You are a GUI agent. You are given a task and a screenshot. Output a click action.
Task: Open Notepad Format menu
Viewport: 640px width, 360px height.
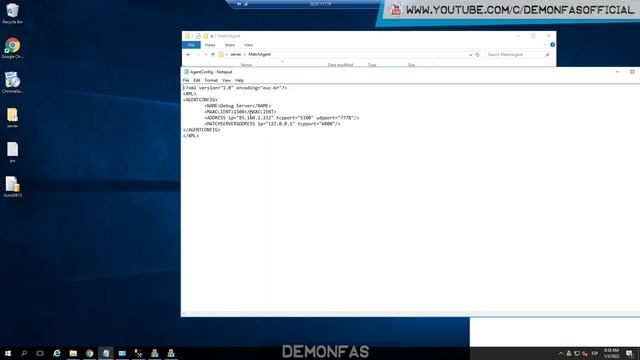point(211,80)
